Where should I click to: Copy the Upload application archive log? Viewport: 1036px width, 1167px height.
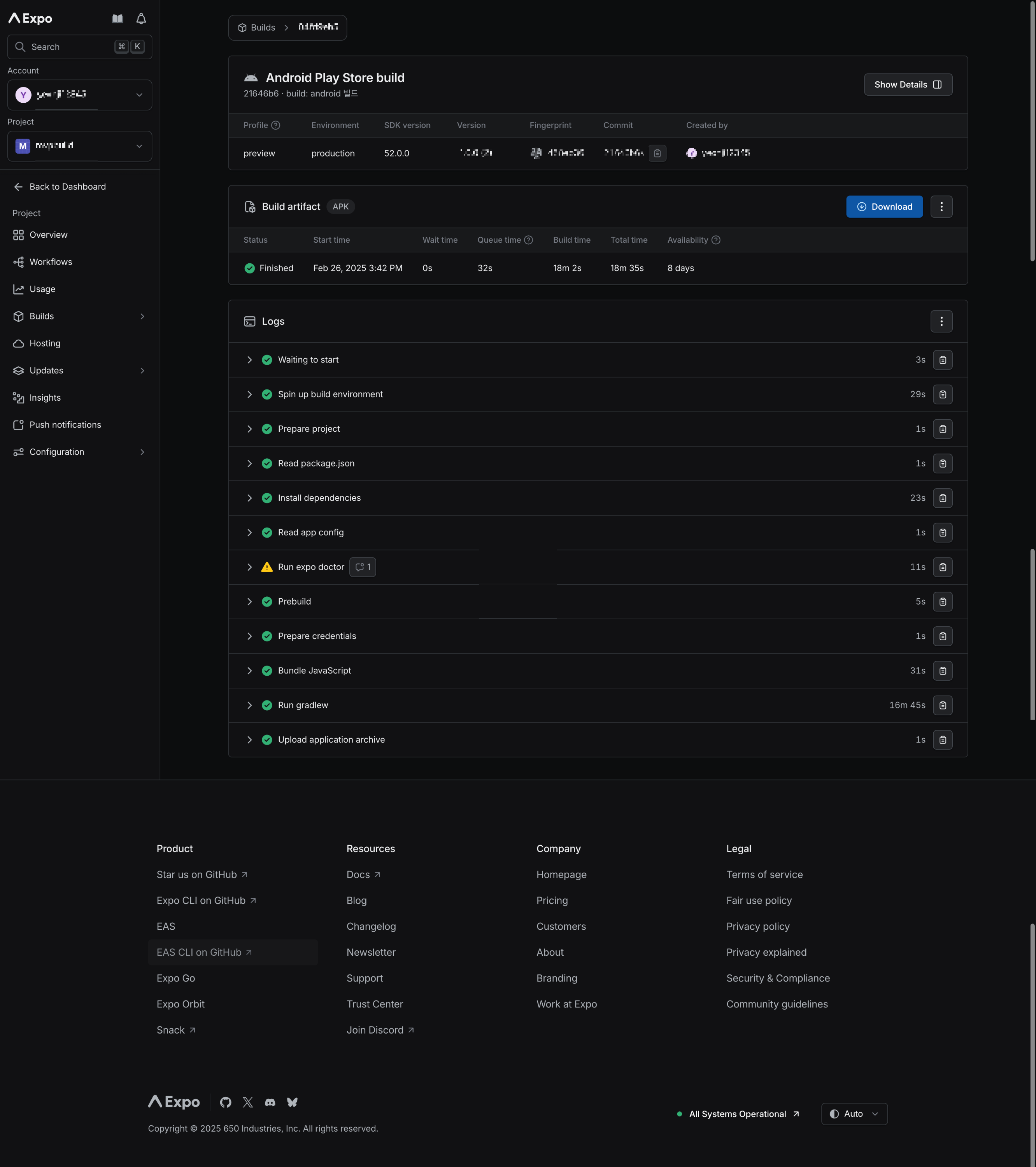pos(942,740)
